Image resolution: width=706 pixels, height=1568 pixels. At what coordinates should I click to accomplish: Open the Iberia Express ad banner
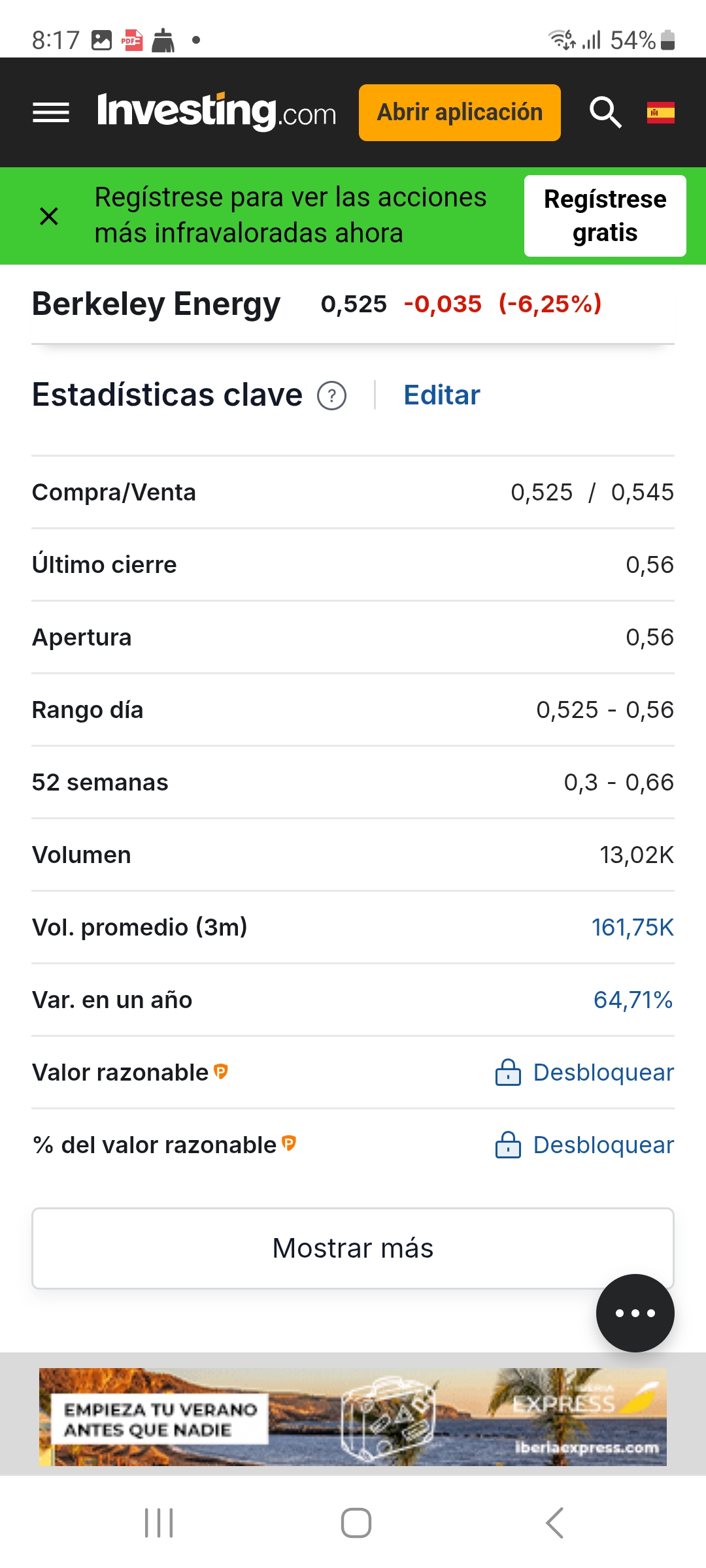click(353, 1416)
